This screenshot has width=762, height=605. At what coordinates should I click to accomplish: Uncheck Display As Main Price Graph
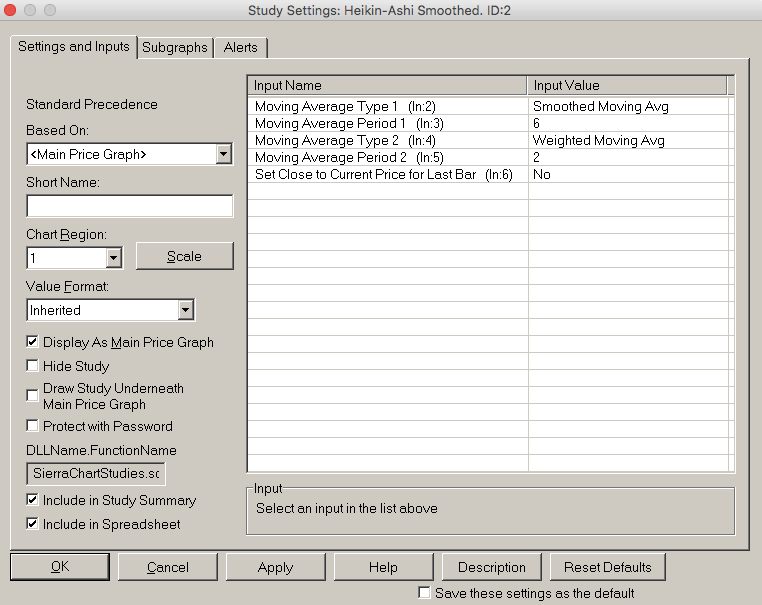33,342
